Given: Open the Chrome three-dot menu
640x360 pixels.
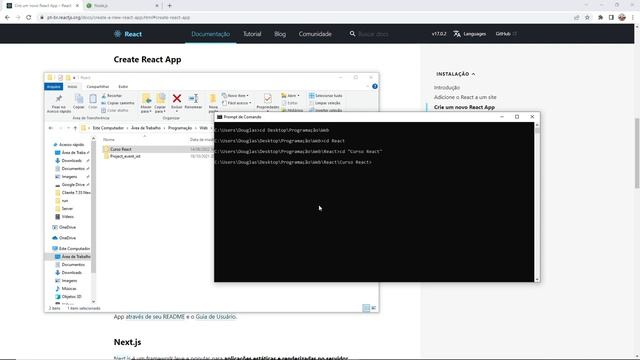Looking at the screenshot, I should tap(633, 18).
